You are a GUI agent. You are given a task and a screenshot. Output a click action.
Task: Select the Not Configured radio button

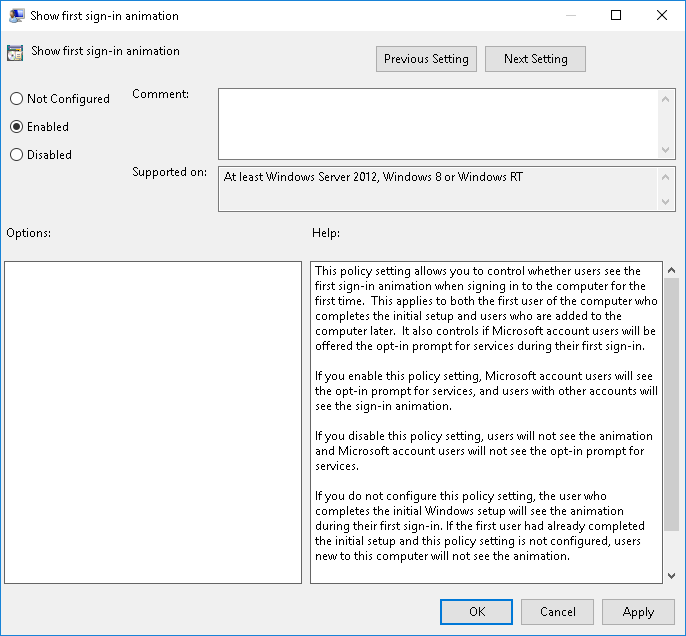[16, 99]
